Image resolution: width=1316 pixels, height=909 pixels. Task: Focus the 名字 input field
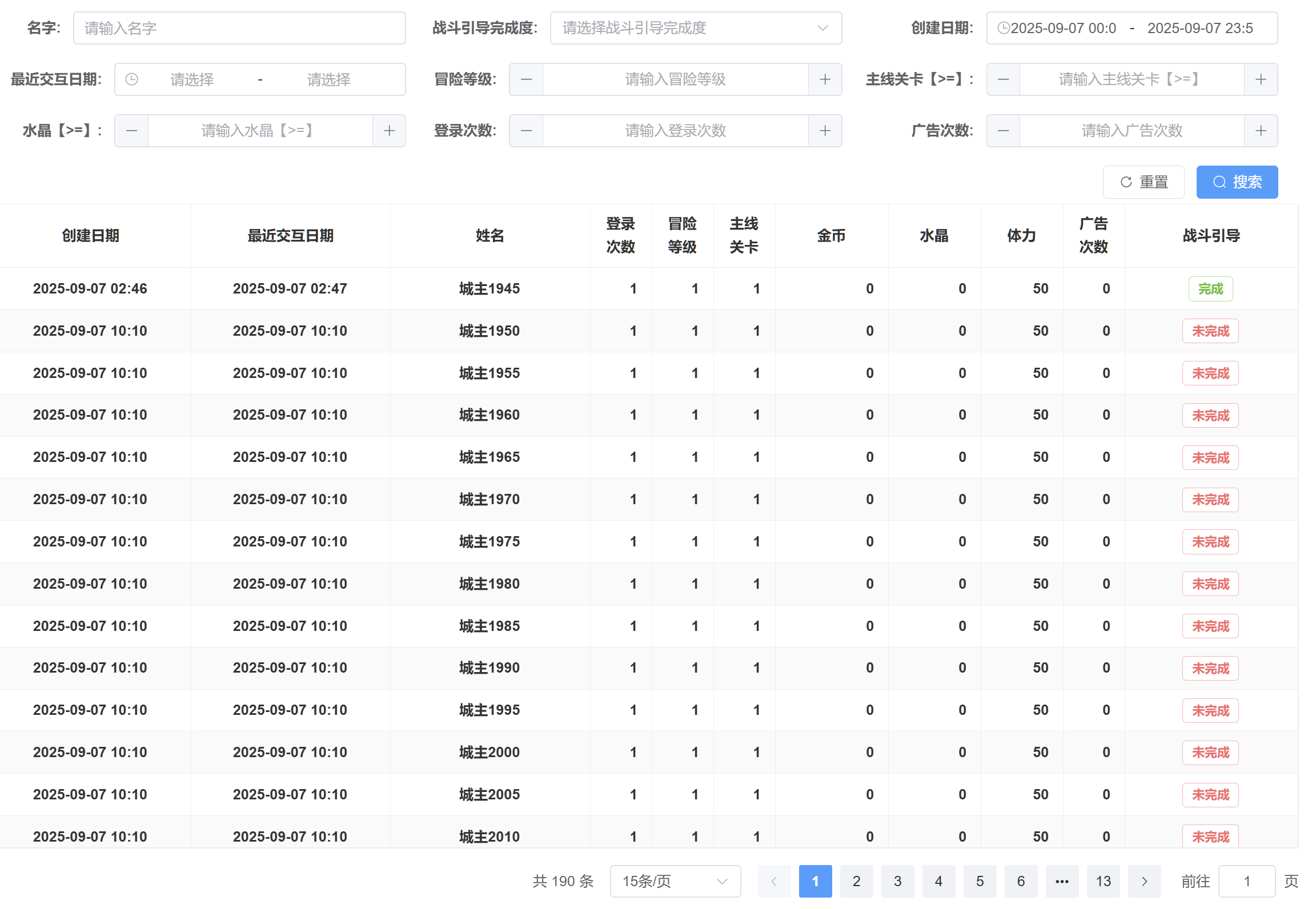tap(239, 28)
